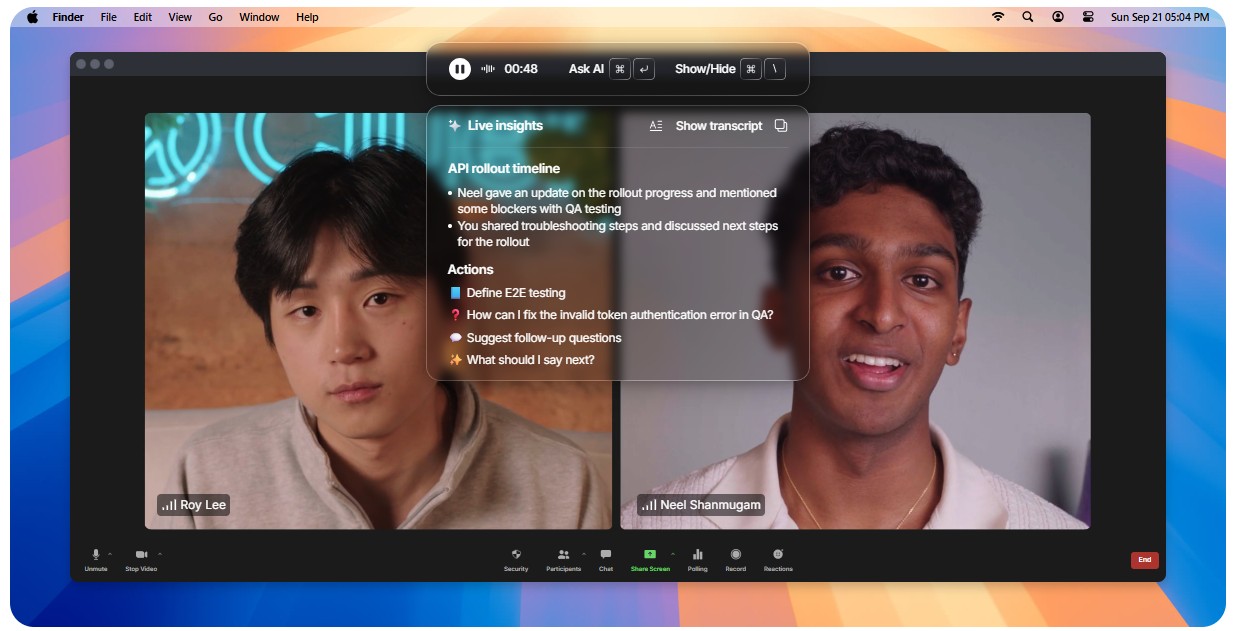Expand video options arrow beside Stop Video
This screenshot has height=631, width=1239.
[x=159, y=553]
